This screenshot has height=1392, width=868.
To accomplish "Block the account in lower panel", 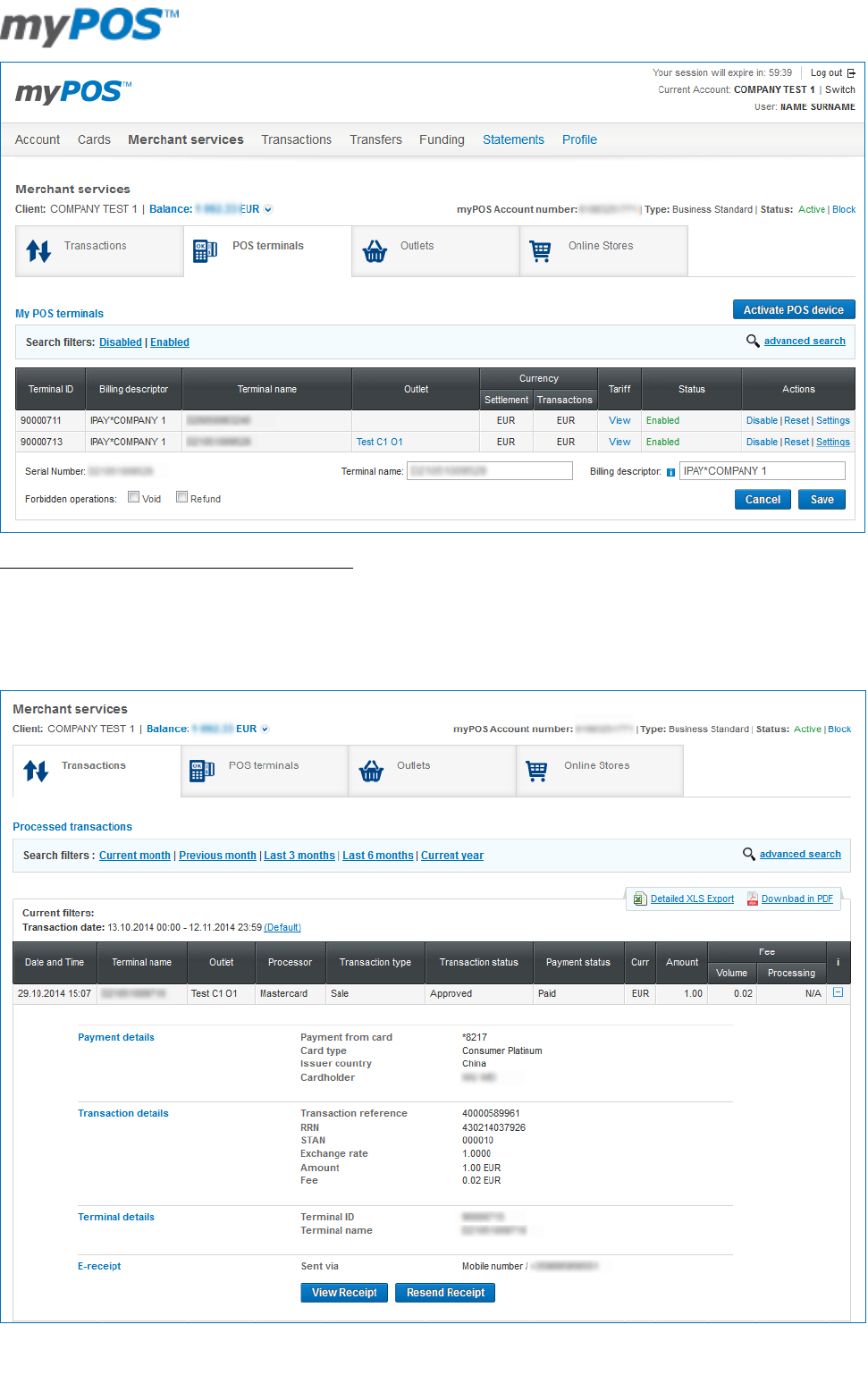I will 839,729.
